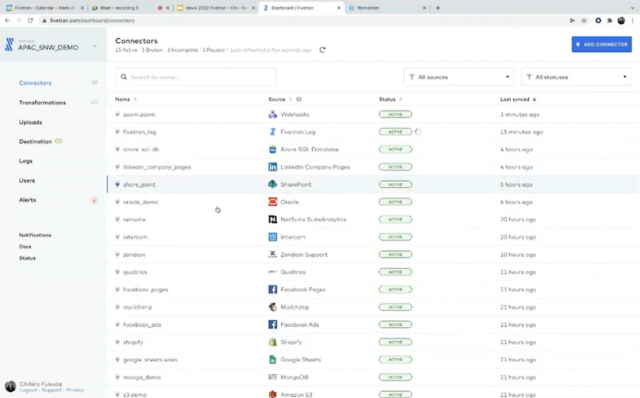Switch to the Worksheet browser tab
The image size is (640, 398).
(386, 8)
